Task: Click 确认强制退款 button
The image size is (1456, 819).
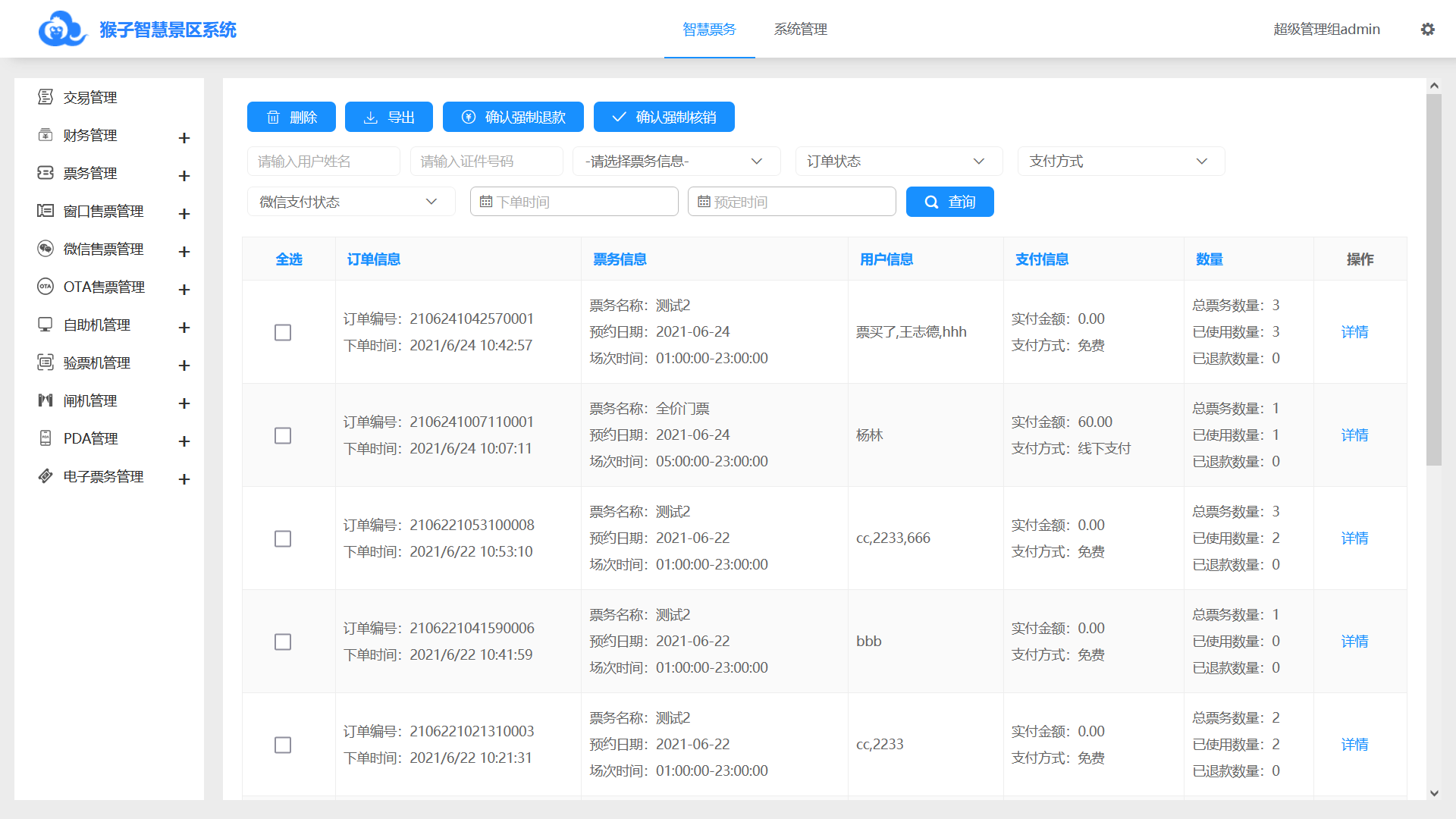Action: 513,117
